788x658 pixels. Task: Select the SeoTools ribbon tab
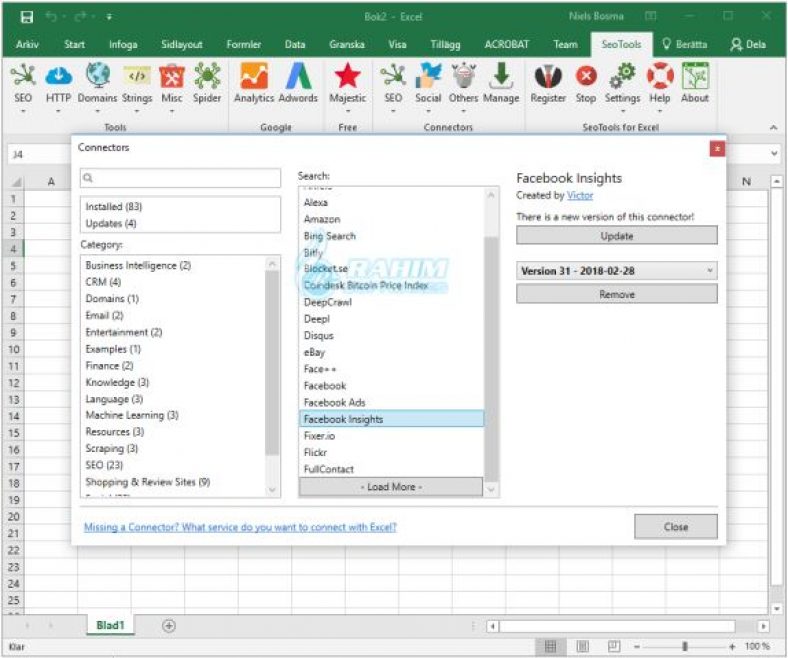point(621,44)
